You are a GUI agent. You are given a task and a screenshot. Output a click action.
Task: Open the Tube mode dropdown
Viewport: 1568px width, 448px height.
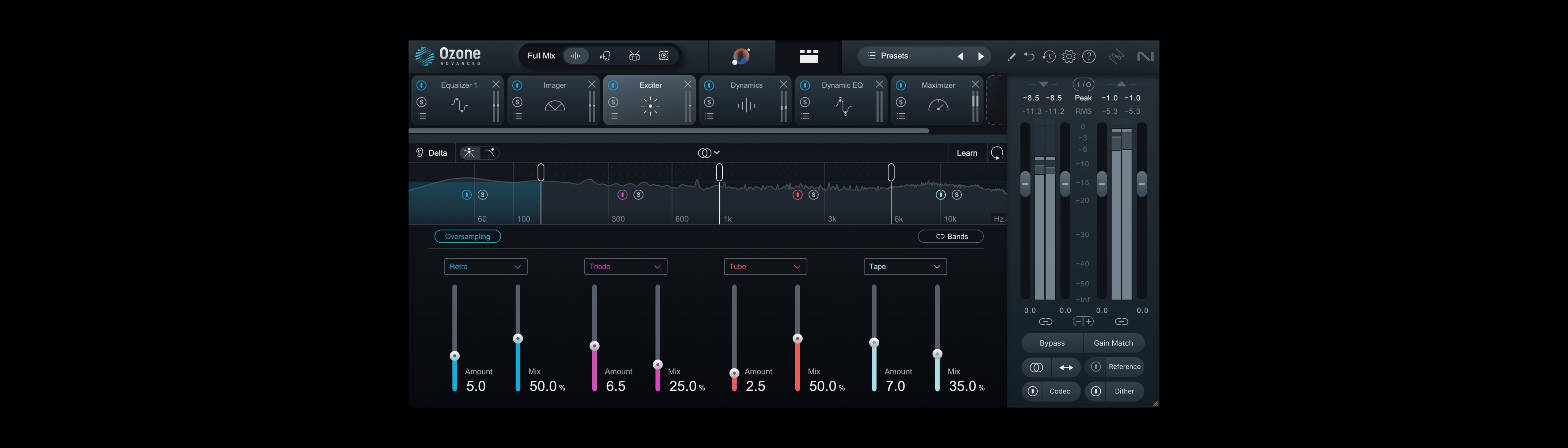766,267
